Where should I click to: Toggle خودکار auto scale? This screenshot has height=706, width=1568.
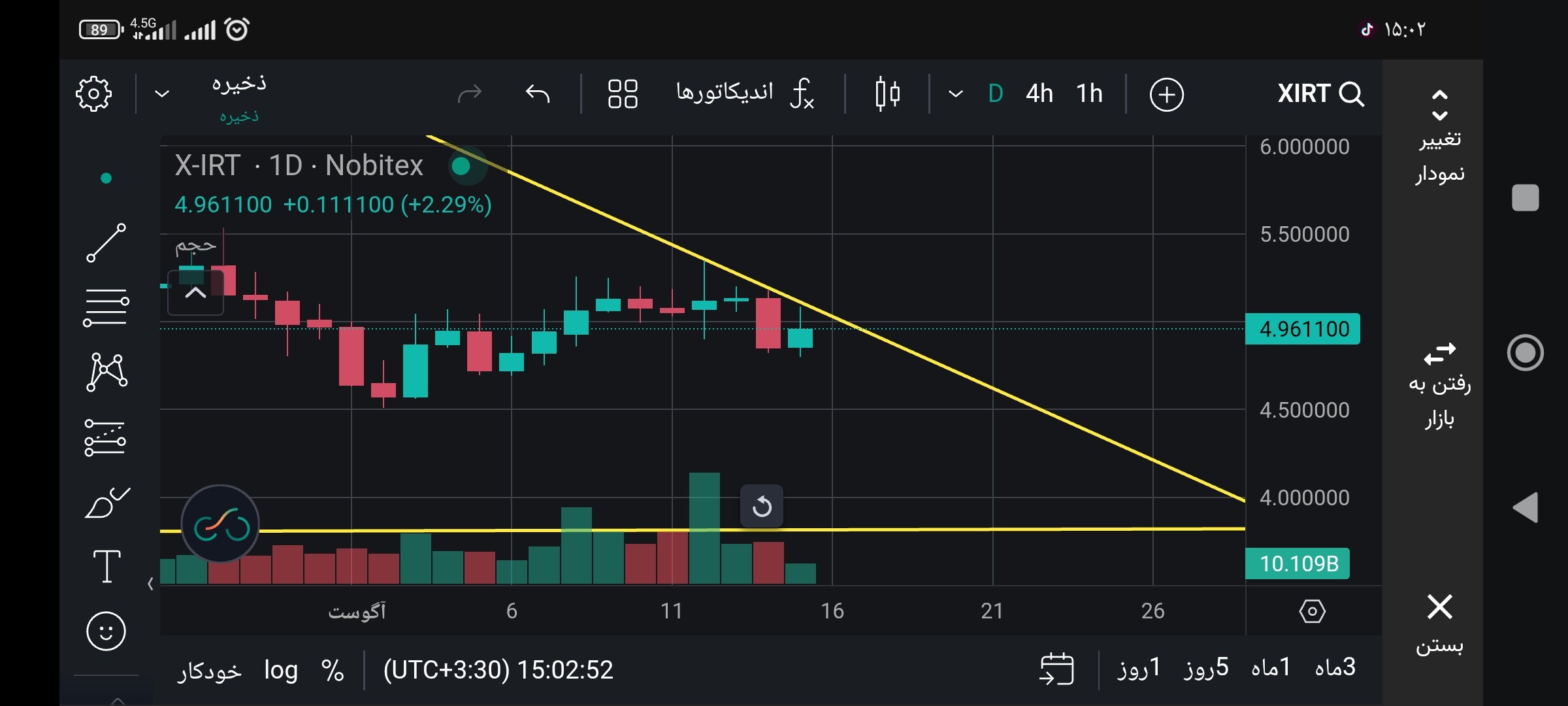pyautogui.click(x=209, y=670)
